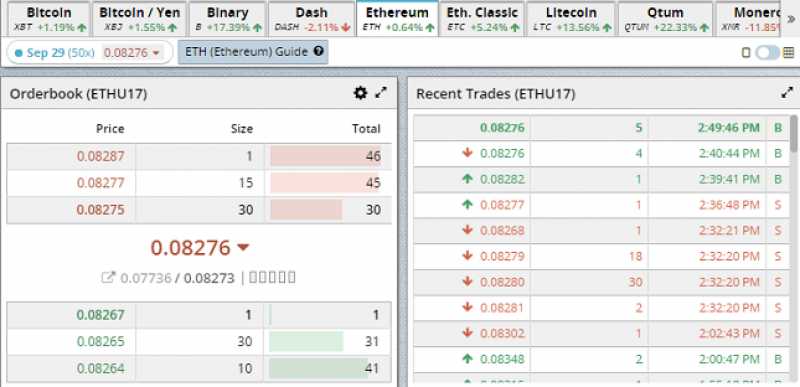800x387 pixels.
Task: Click depth bar showing total 46
Action: click(325, 156)
